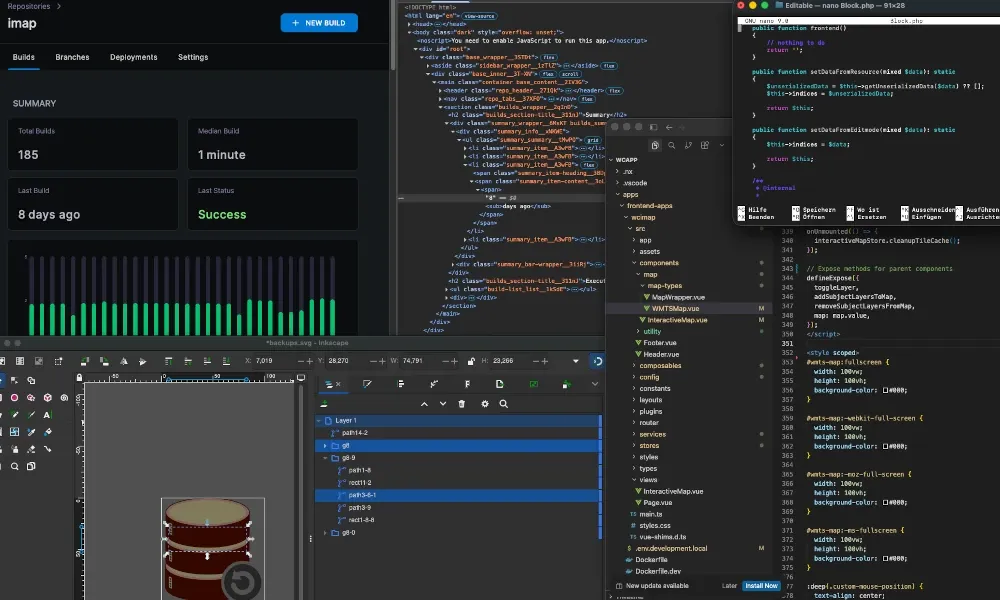
Task: Open Extensions view in code editor
Action: pyautogui.click(x=705, y=145)
